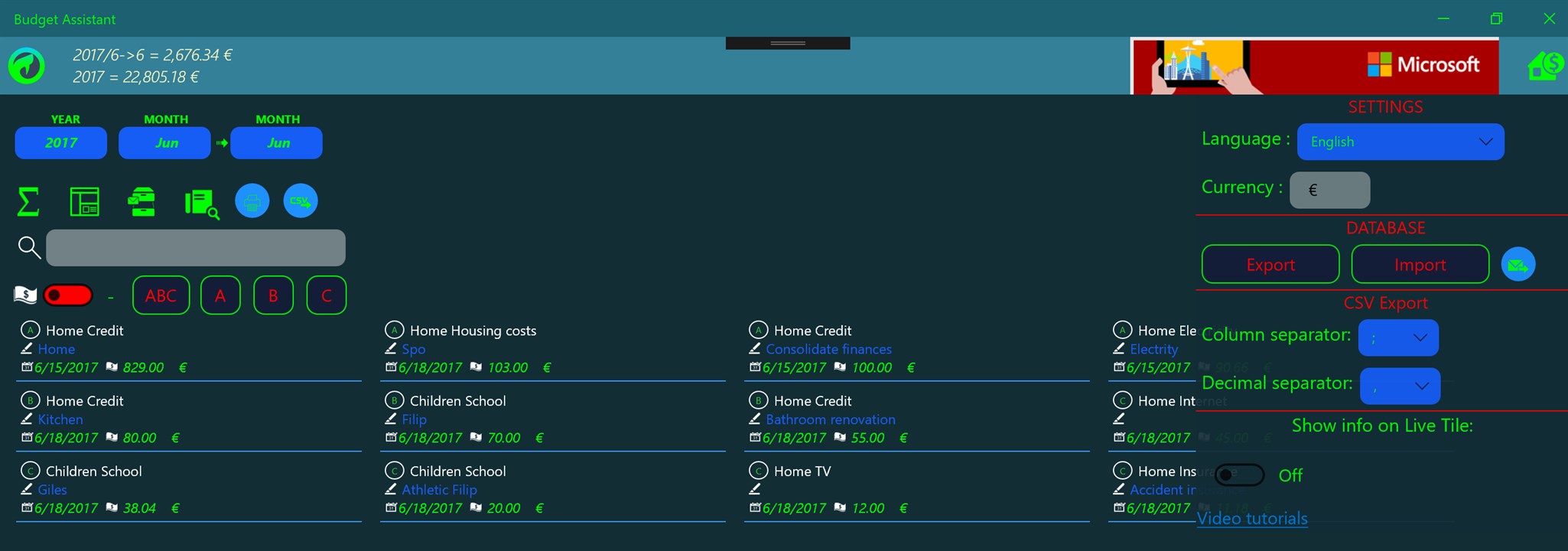Click the green pie chart logo

(27, 66)
